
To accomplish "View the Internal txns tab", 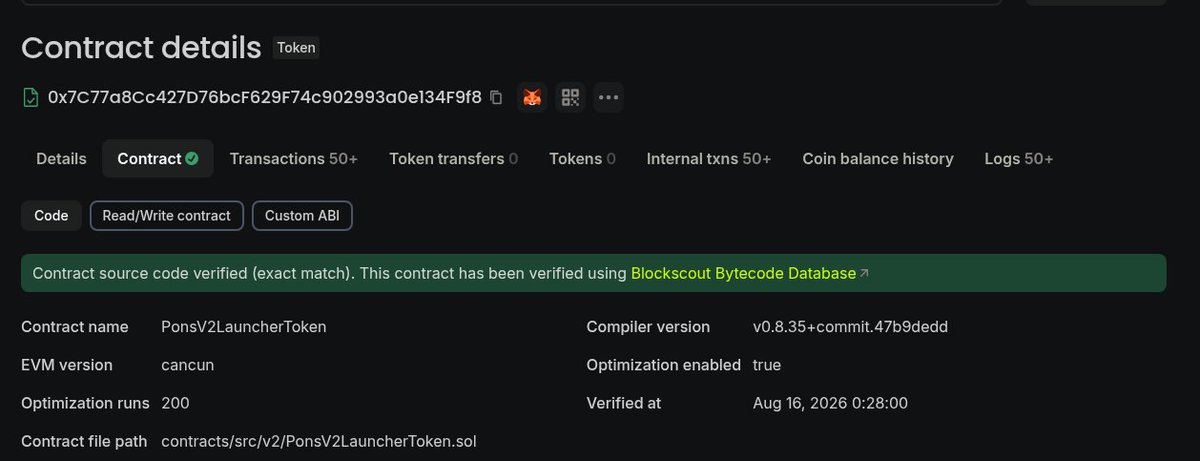I will pos(708,158).
